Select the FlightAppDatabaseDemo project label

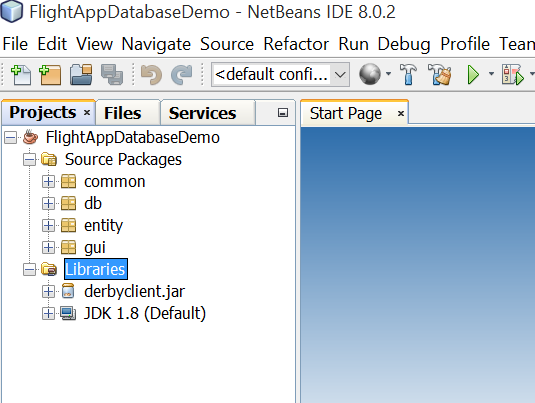[x=133, y=137]
